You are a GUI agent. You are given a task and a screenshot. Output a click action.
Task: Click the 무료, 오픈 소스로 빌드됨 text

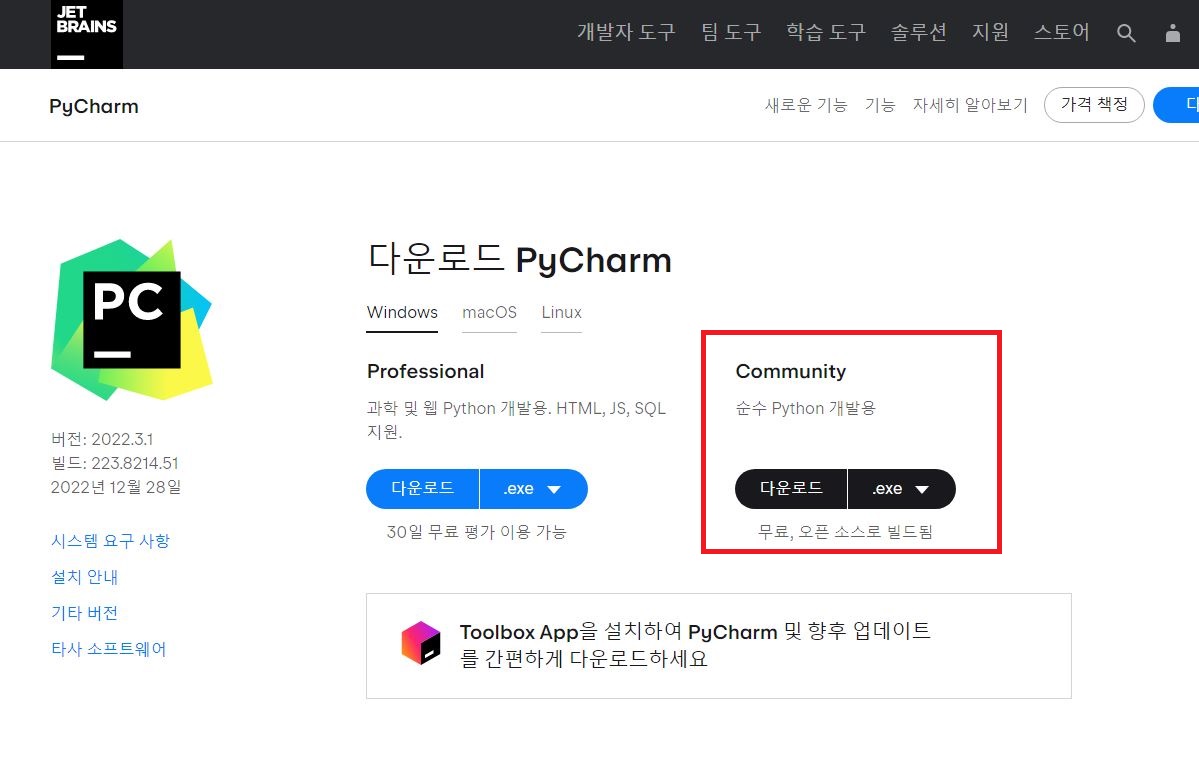click(x=845, y=532)
